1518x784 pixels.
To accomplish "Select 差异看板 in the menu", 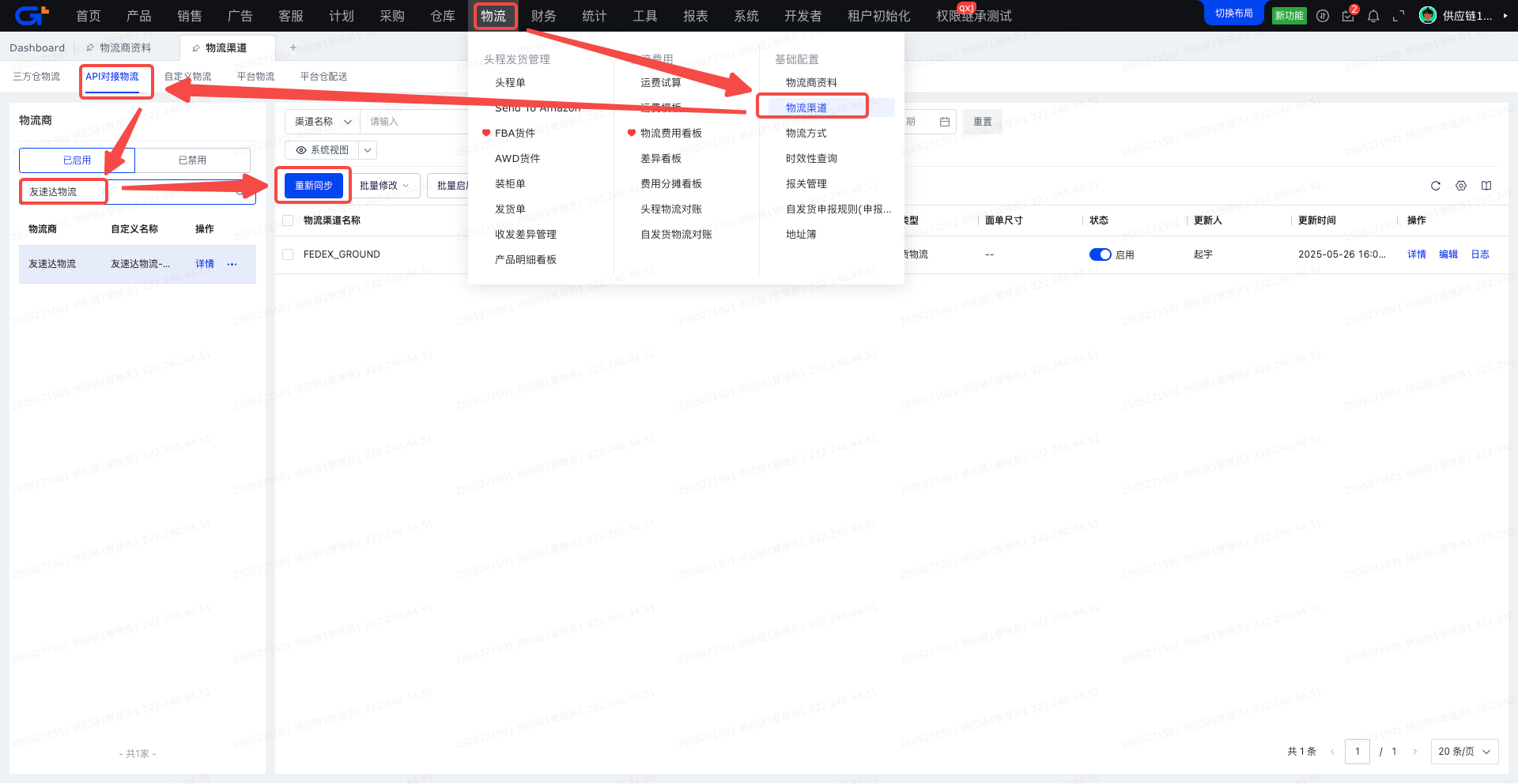I will 661,158.
